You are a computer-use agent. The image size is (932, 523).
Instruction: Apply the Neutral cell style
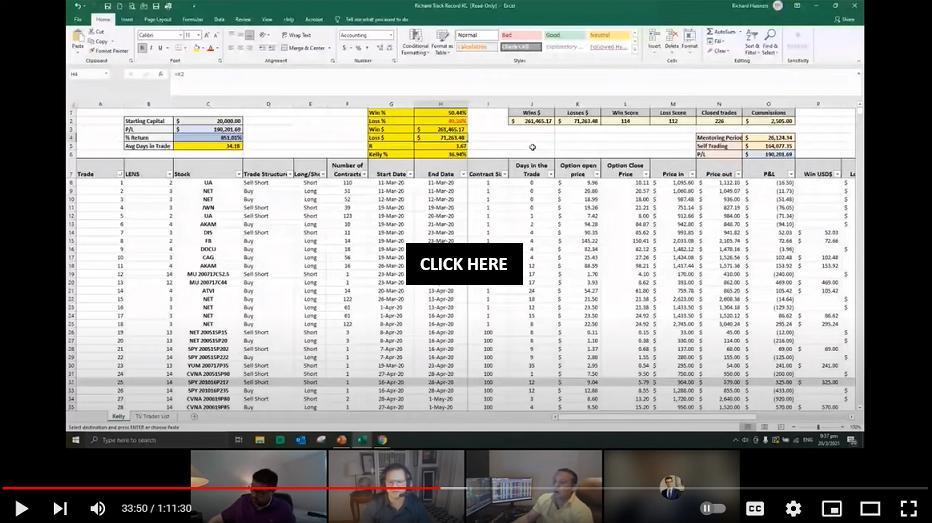pos(609,35)
